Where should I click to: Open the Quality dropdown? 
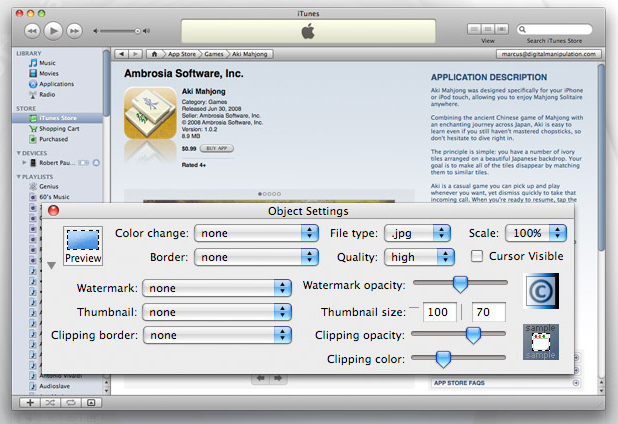point(419,257)
